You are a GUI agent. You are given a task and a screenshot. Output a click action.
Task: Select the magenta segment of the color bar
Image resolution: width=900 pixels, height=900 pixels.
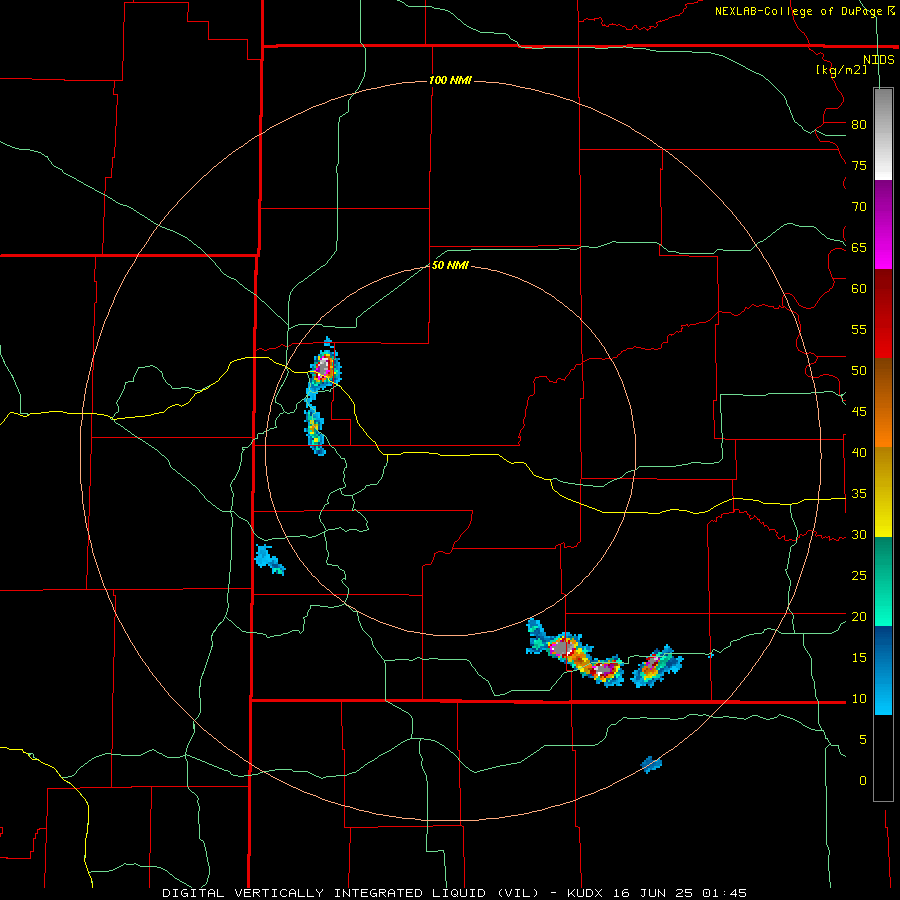[x=883, y=224]
